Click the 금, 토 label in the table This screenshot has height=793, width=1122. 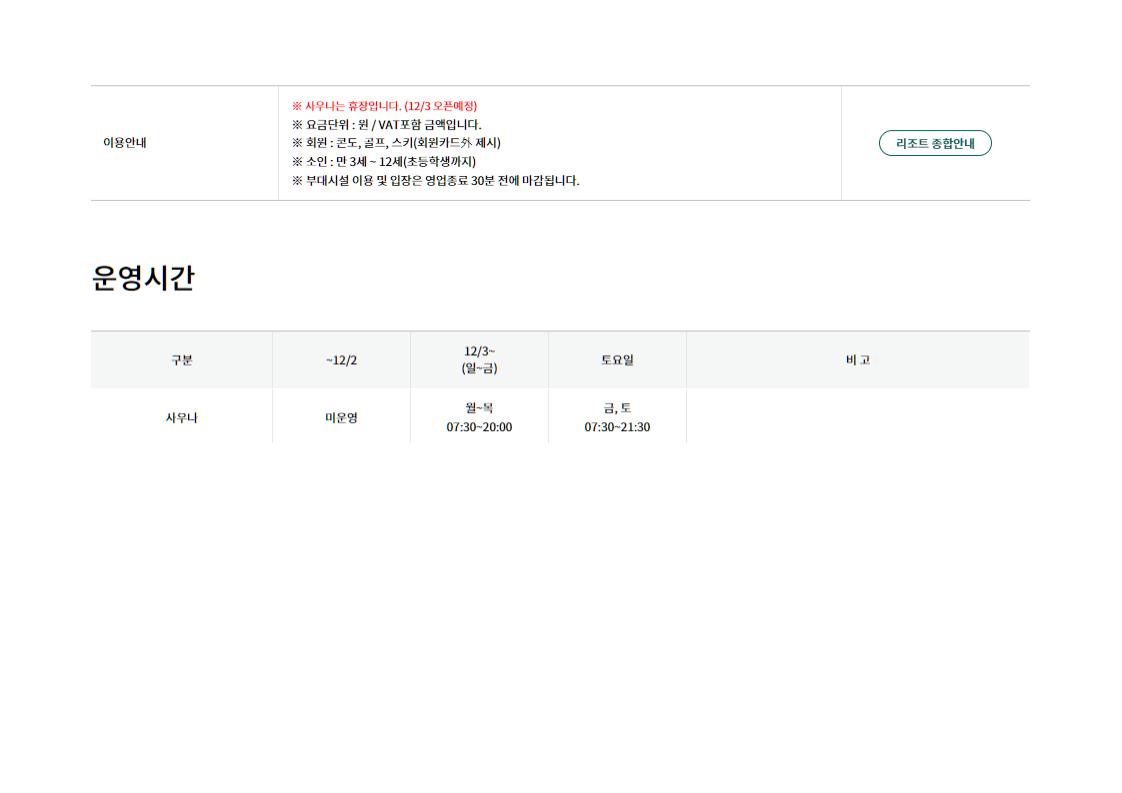point(617,408)
